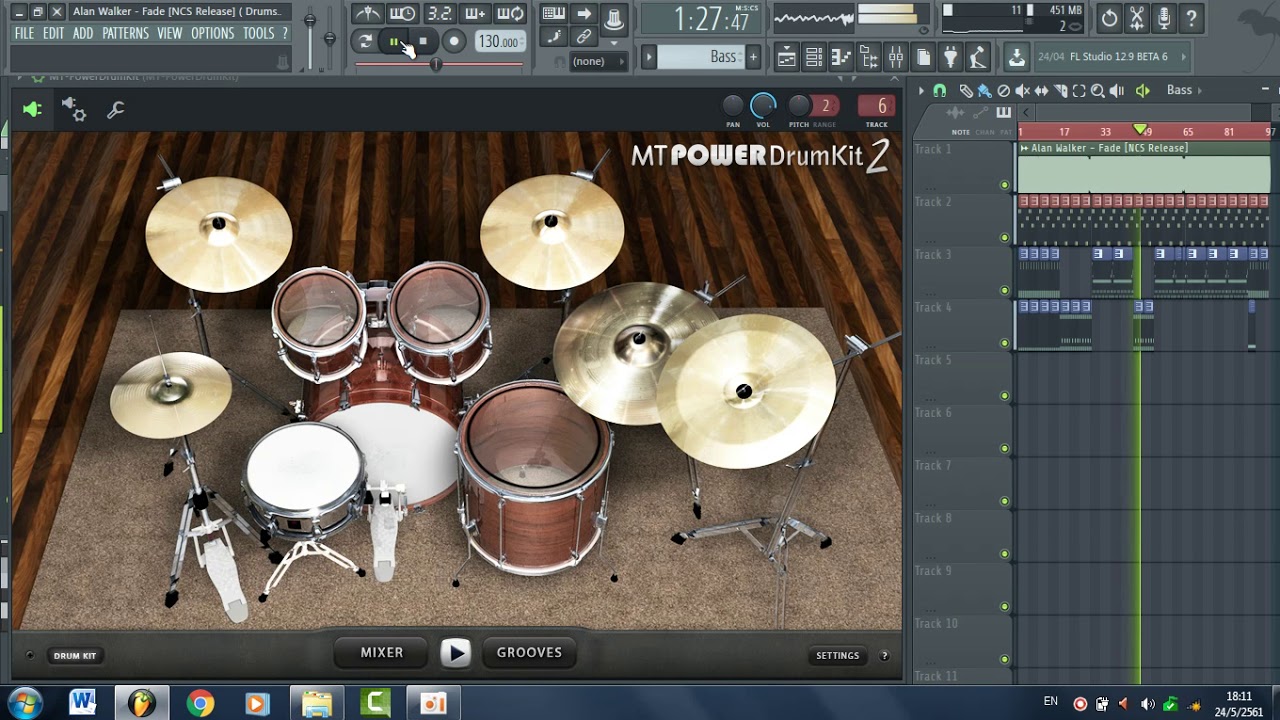
Task: Click the microphone one-click recording icon
Action: 1164,18
